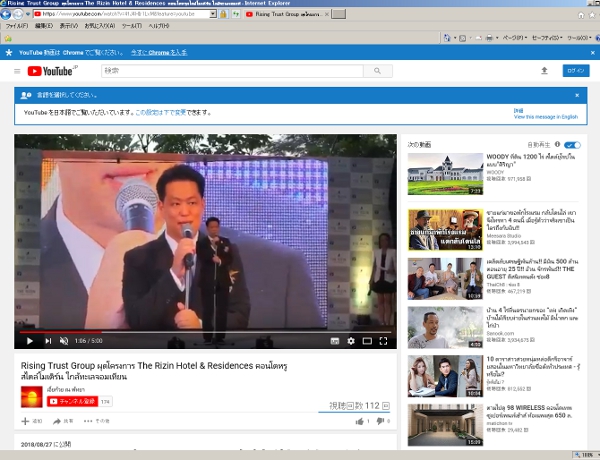Open THE GUEST video title link
The height and width of the screenshot is (460, 600).
532,269
